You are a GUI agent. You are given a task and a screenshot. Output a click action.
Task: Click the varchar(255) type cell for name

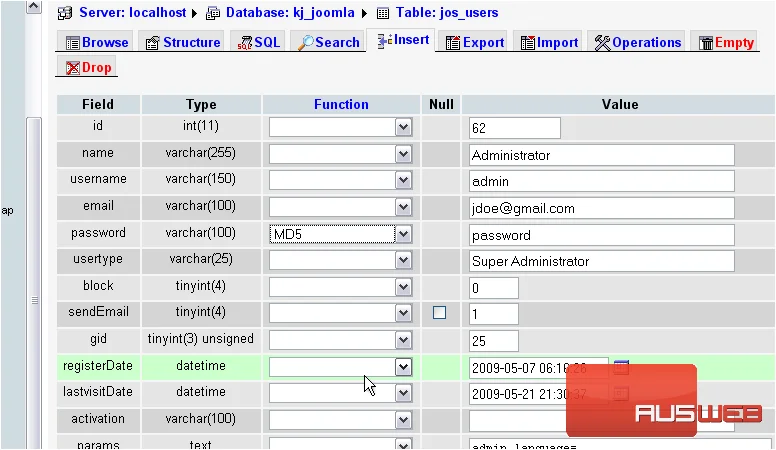pyautogui.click(x=201, y=153)
